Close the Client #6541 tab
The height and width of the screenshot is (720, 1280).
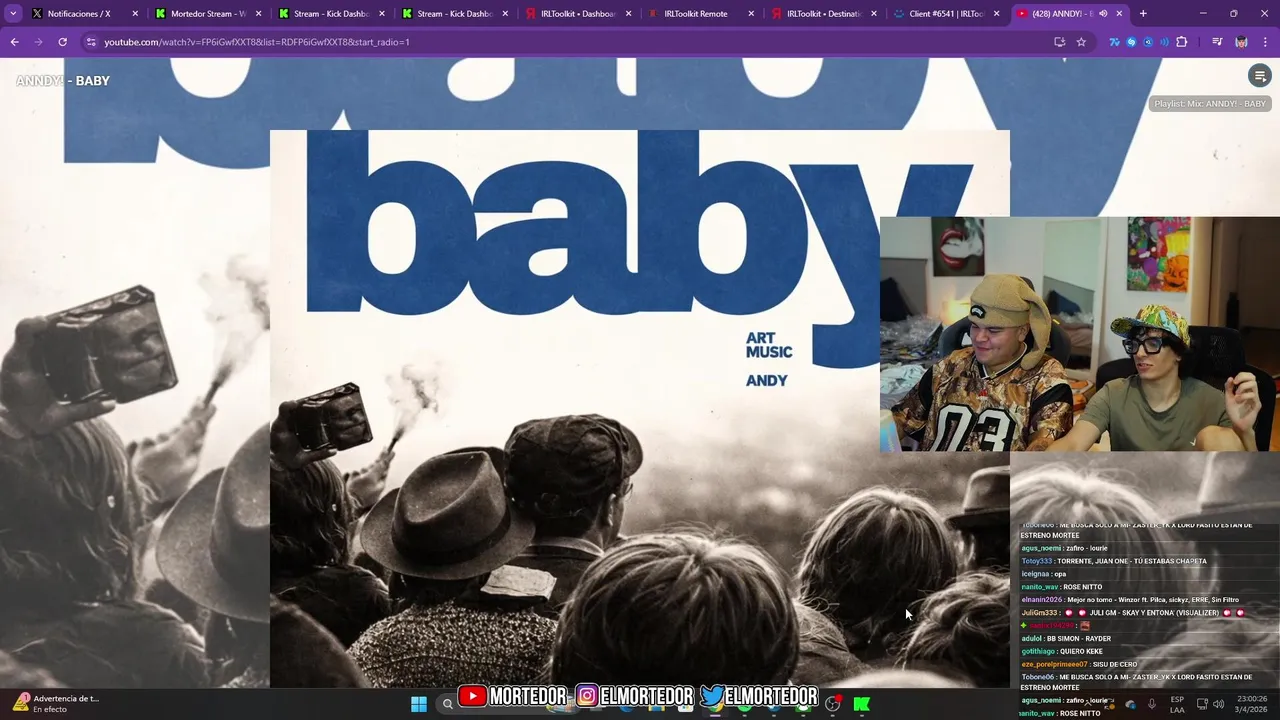pos(996,14)
